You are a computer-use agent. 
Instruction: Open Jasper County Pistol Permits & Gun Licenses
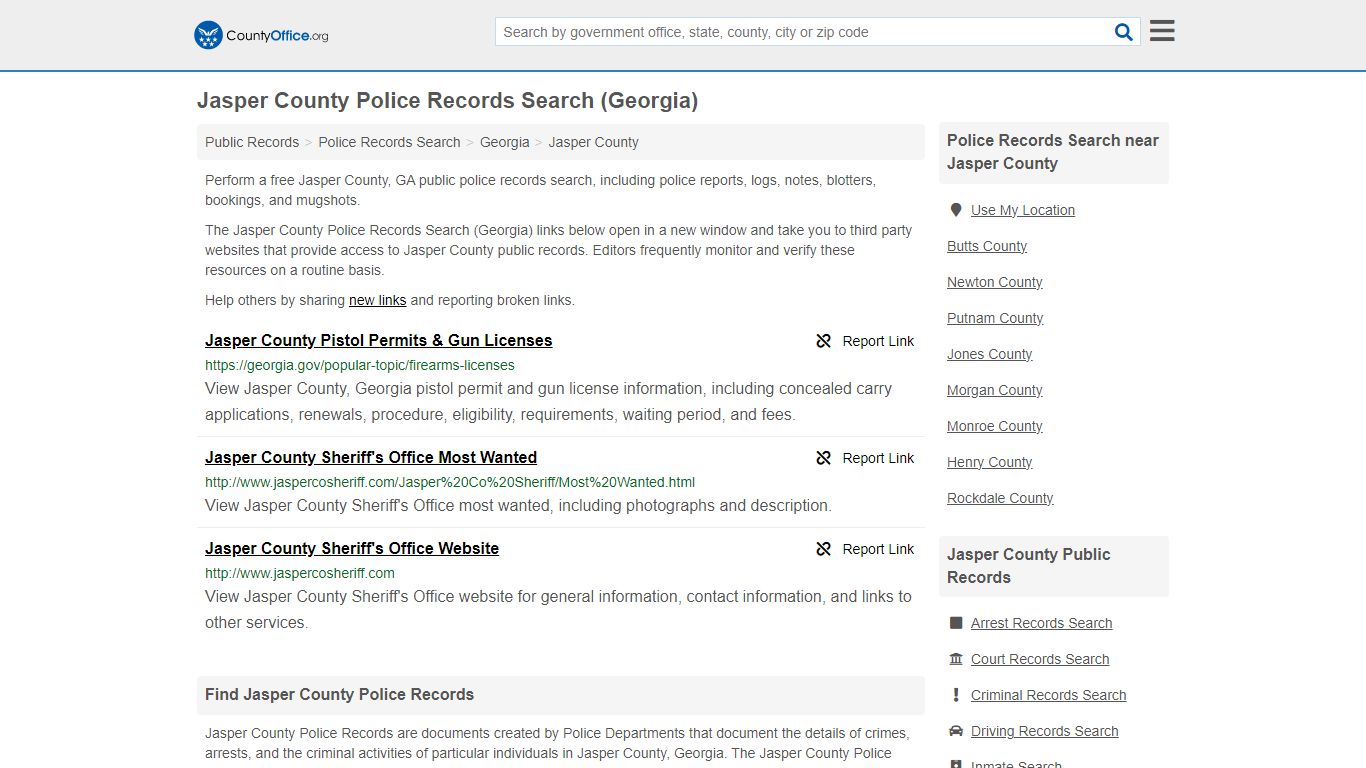pos(378,340)
